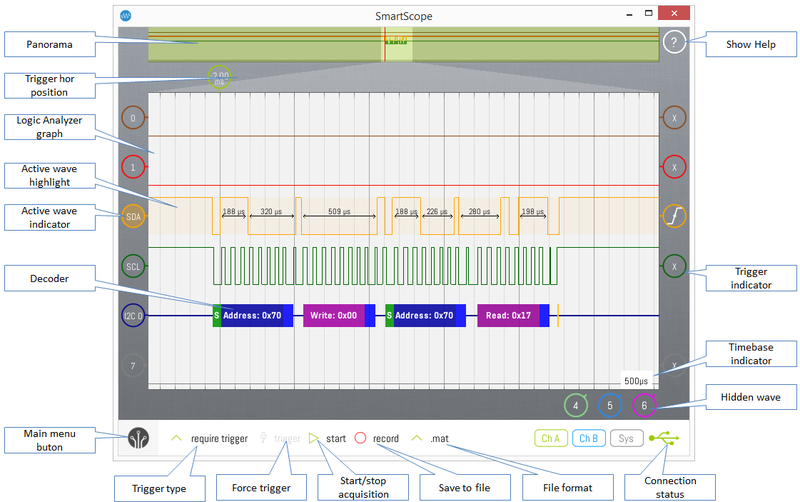Screen dimensions: 800x502
Task: Show hidden wave 4
Action: [575, 405]
